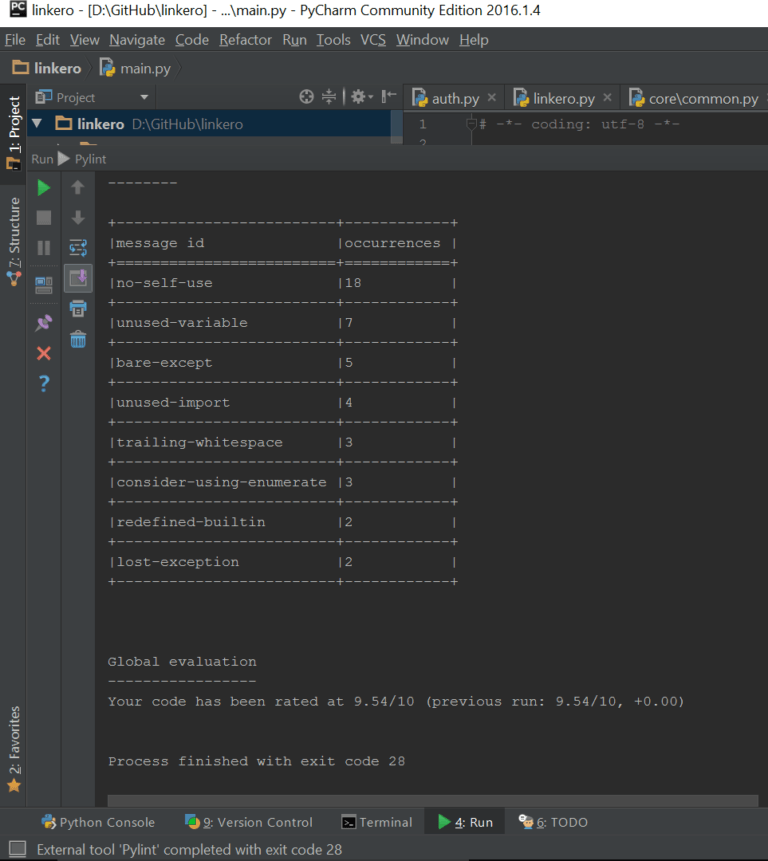This screenshot has width=768, height=861.
Task: Toggle the Use Soft Wraps button
Action: tap(78, 247)
